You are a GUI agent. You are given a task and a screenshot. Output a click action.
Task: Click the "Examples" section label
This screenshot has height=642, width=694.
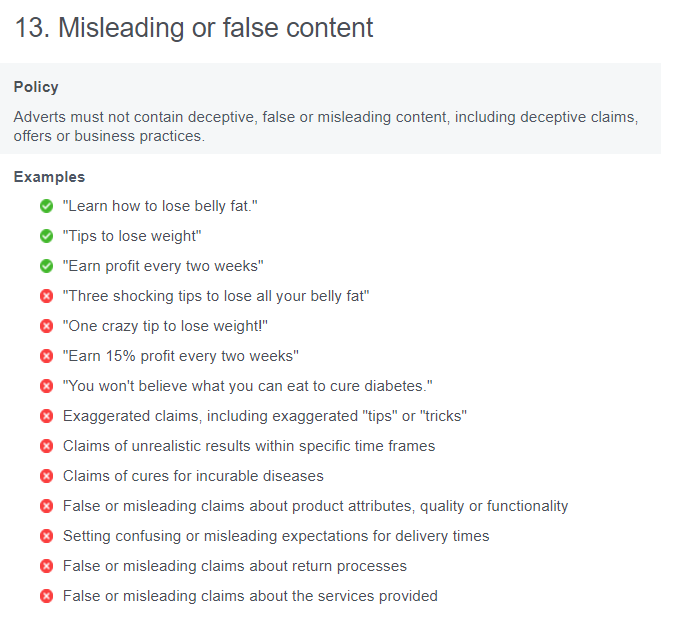pos(49,177)
